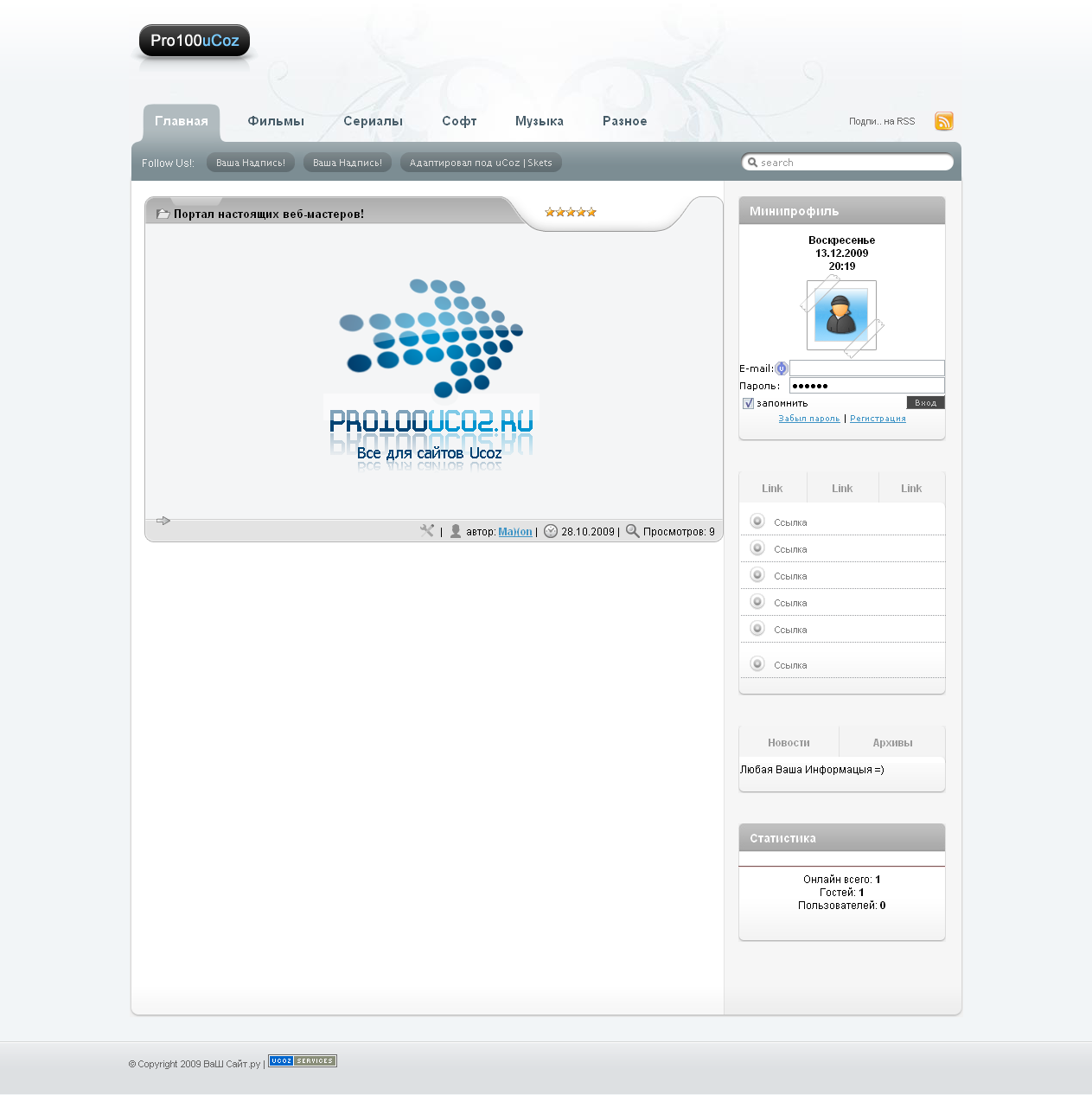Click the Pro100uCoz logo
This screenshot has width=1092, height=1095.
pos(195,41)
